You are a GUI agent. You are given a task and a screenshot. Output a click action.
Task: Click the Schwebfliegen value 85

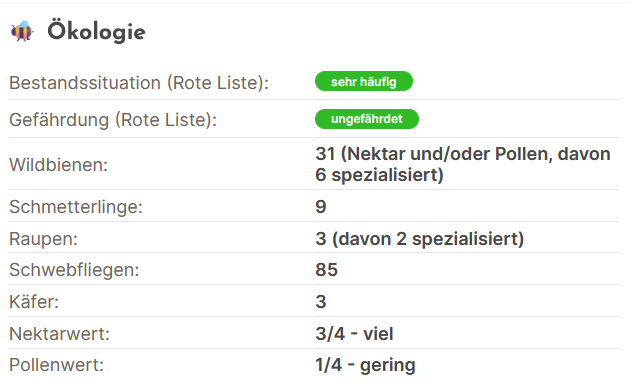point(326,270)
